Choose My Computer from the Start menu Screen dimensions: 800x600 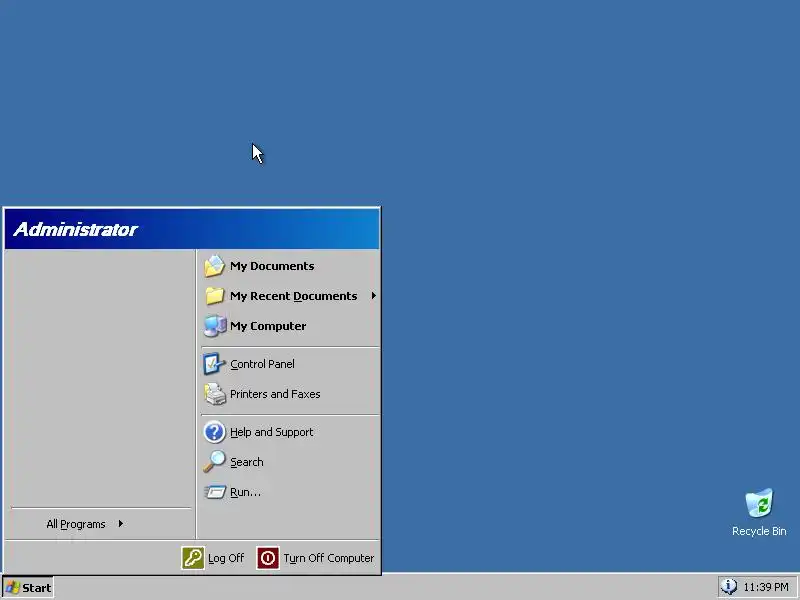pyautogui.click(x=289, y=326)
